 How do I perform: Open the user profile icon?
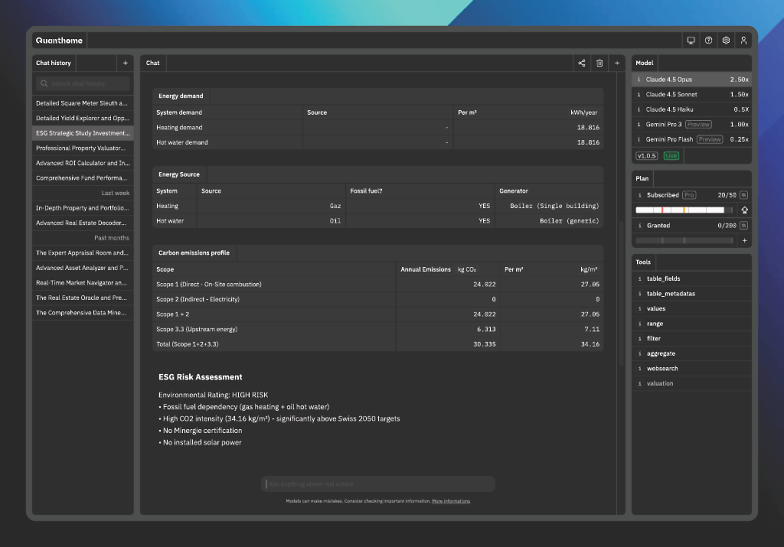point(744,41)
